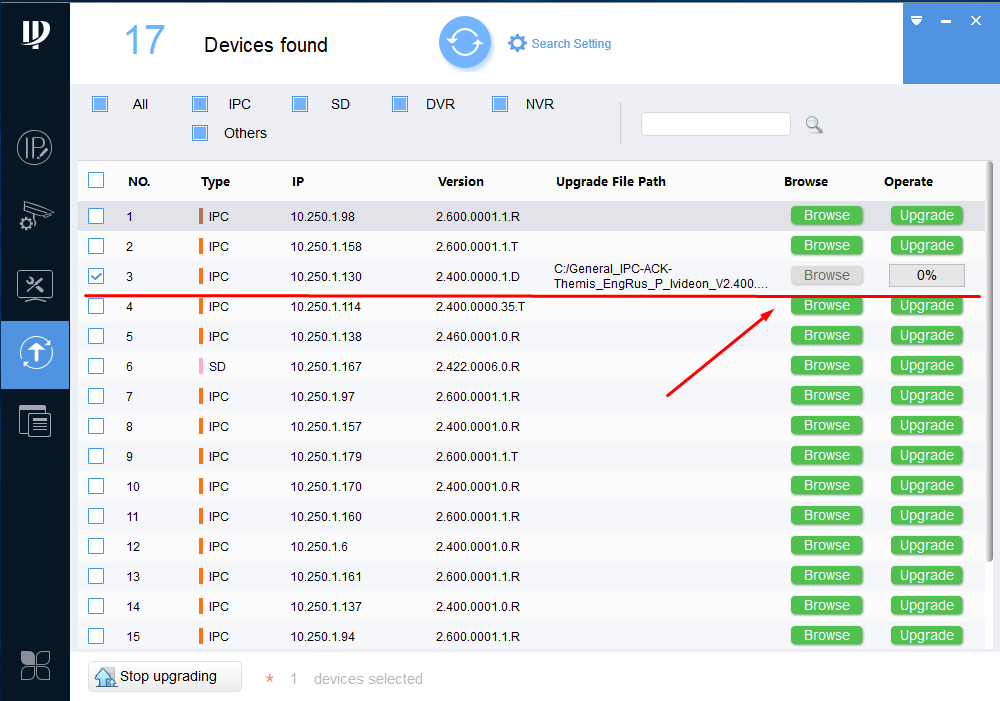Click the 17 devices found count

tap(145, 41)
